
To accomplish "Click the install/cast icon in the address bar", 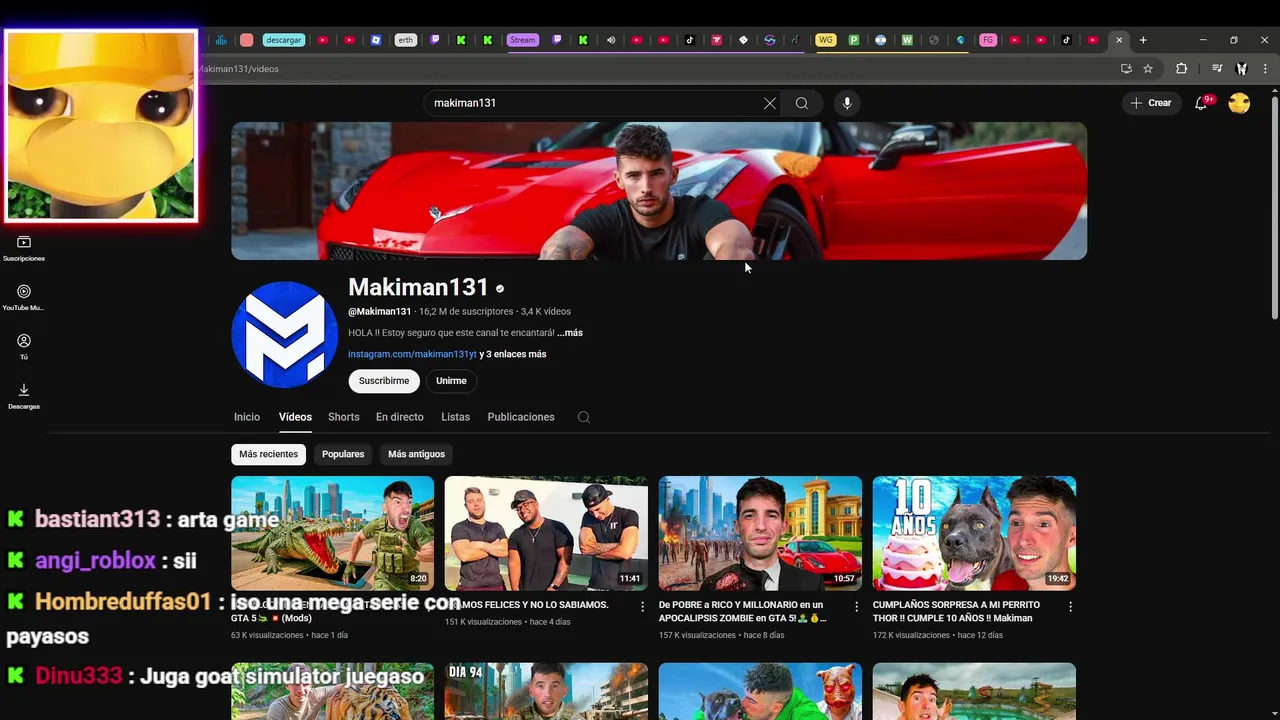I will [1126, 68].
